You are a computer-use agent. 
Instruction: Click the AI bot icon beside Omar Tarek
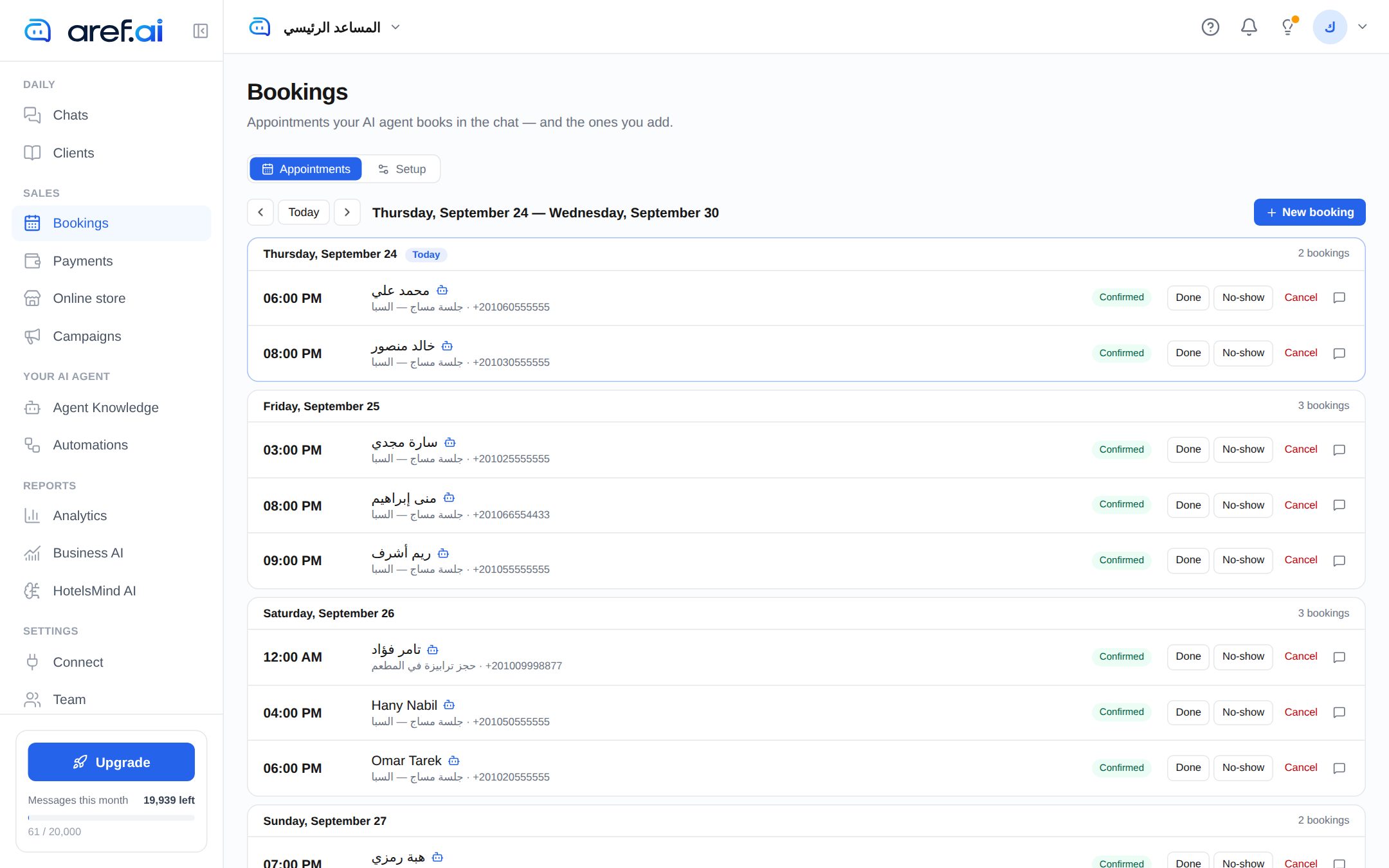point(454,761)
